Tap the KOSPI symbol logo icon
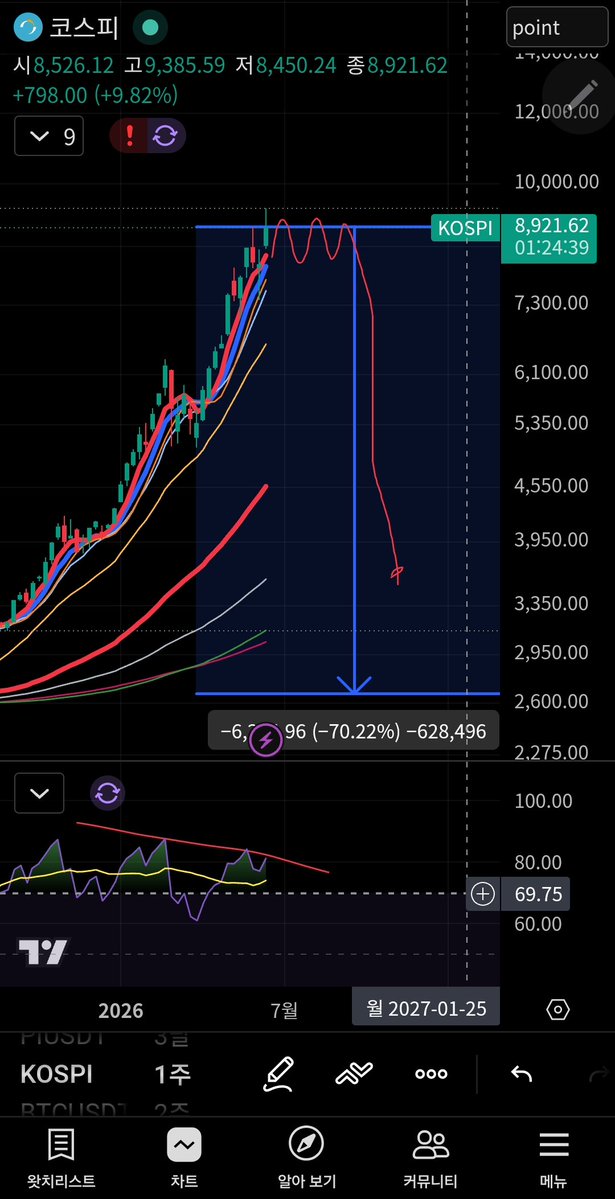 (x=30, y=28)
